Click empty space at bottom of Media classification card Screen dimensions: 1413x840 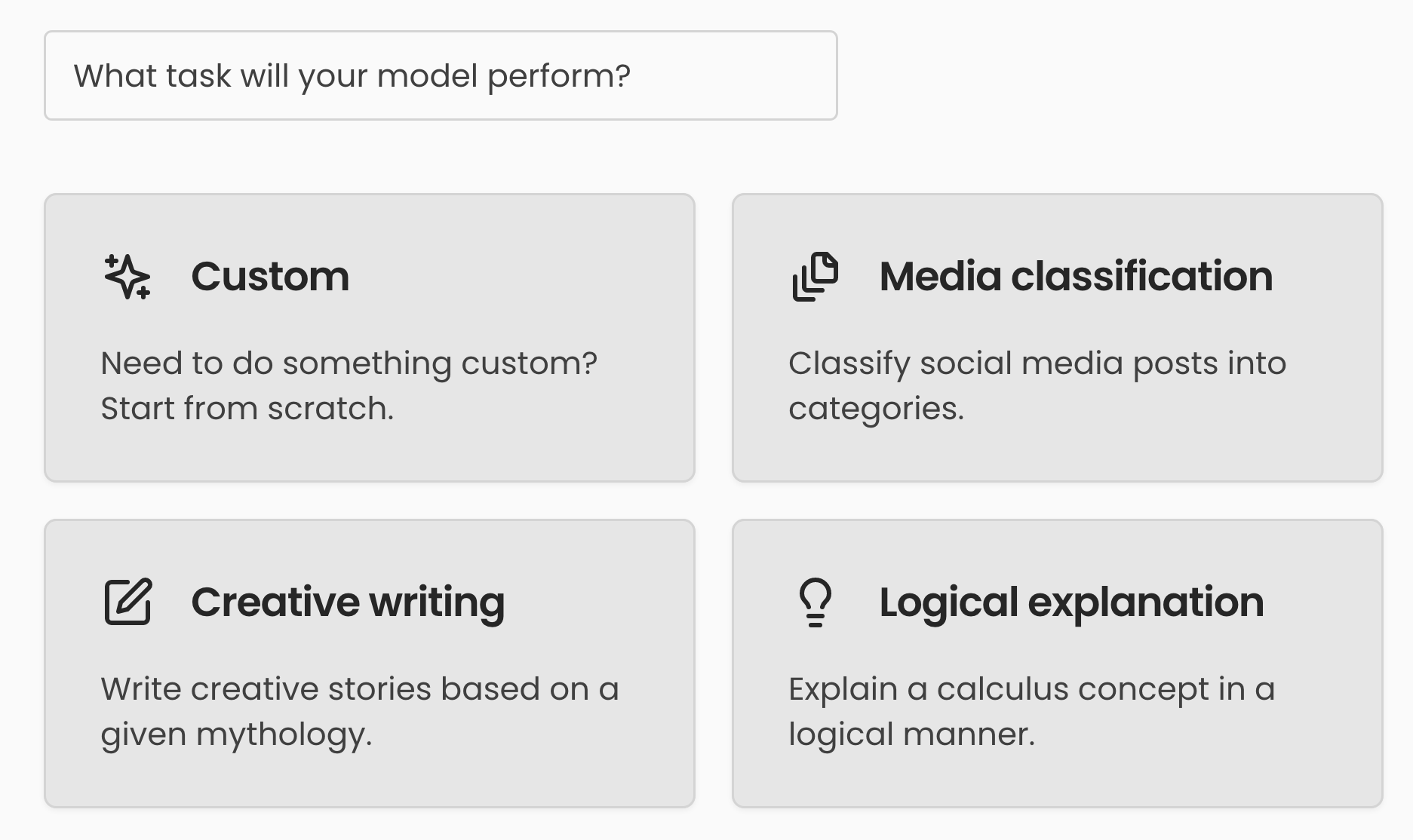1057,455
